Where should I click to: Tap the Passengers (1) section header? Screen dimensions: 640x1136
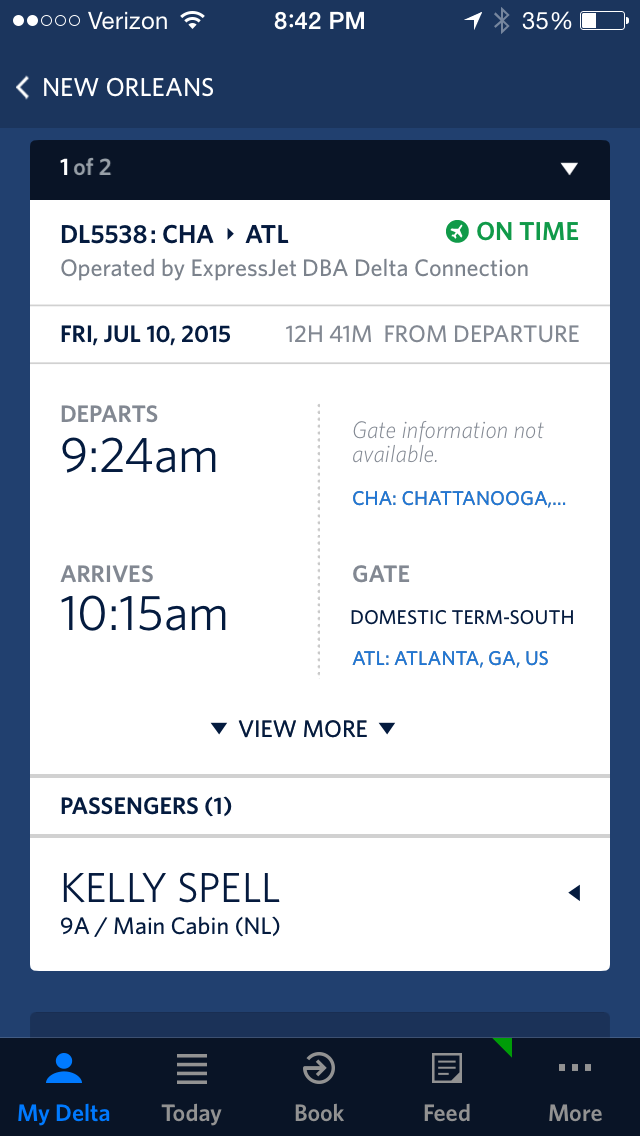[x=146, y=806]
